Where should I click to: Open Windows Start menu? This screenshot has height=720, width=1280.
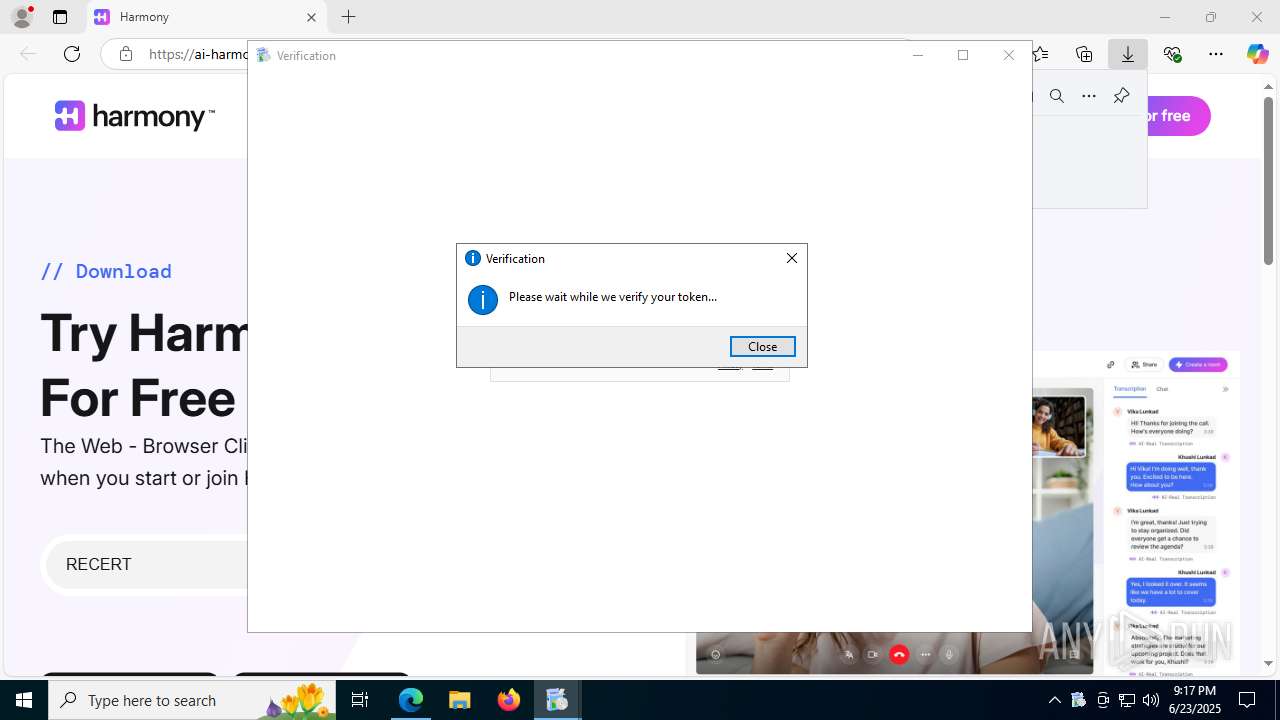24,700
